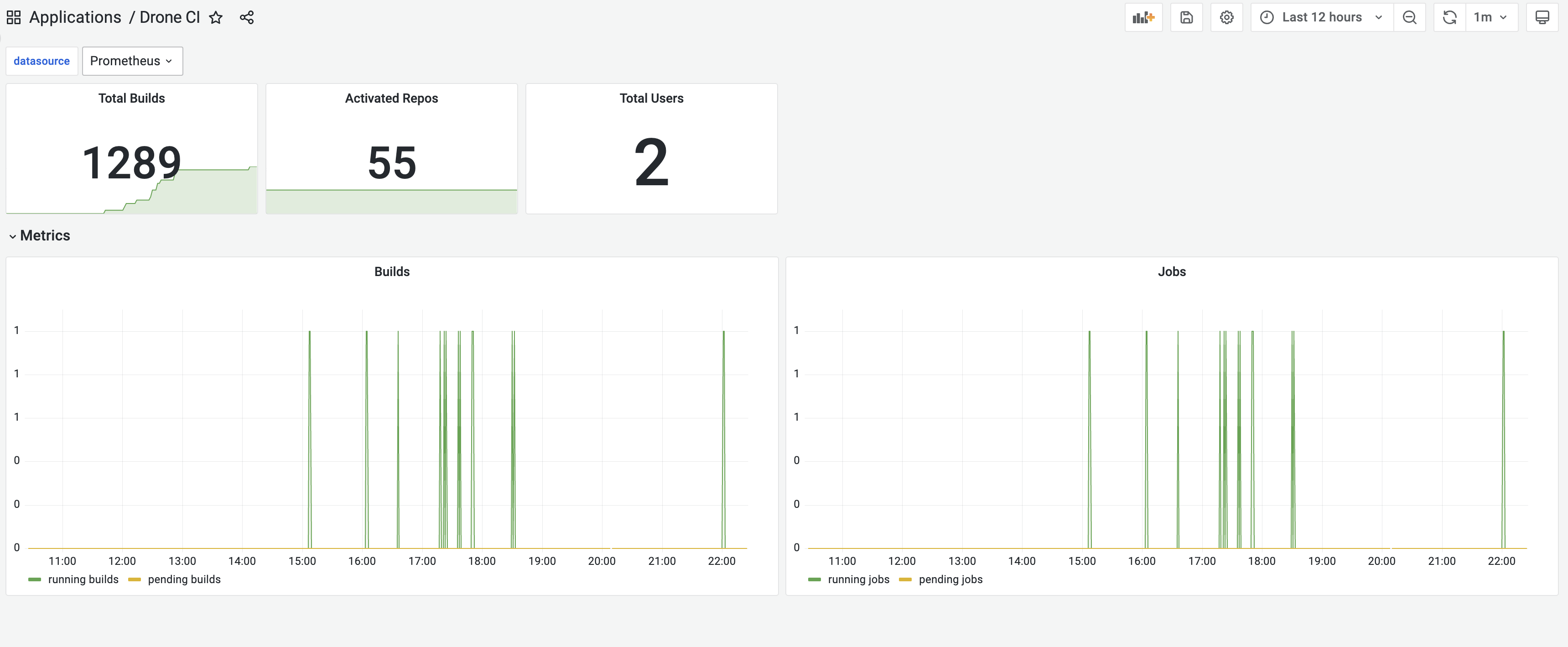Change the pending builds series color
The width and height of the screenshot is (1568, 647).
point(135,579)
